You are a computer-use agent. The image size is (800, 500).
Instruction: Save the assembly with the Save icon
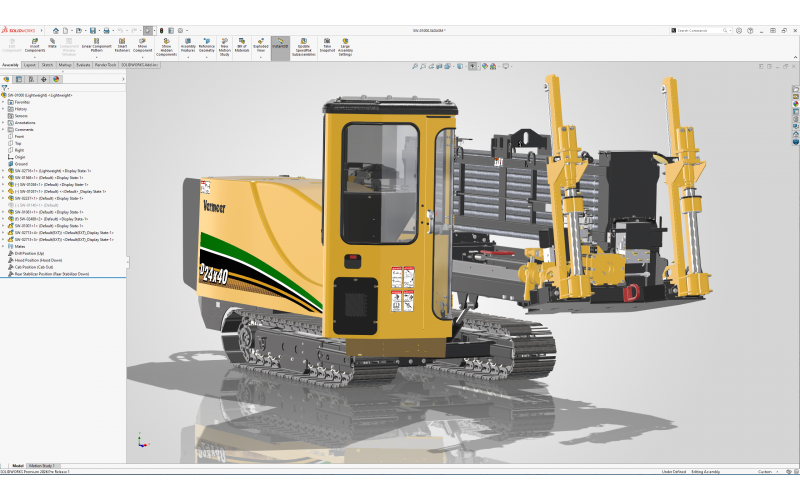[93, 31]
